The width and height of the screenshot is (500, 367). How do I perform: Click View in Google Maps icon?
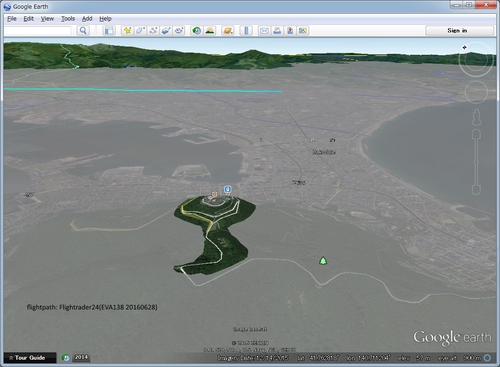click(303, 31)
